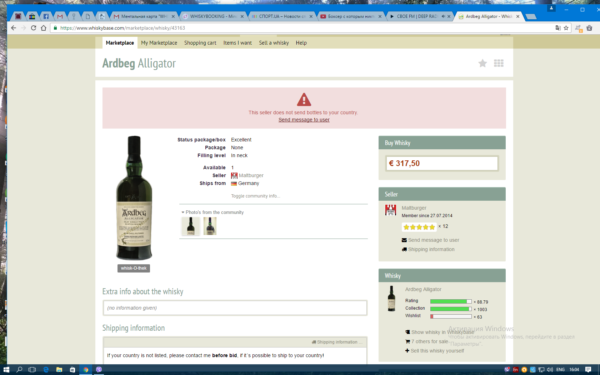Click the browser reload page icon
The width and height of the screenshot is (600, 375).
tap(33, 28)
